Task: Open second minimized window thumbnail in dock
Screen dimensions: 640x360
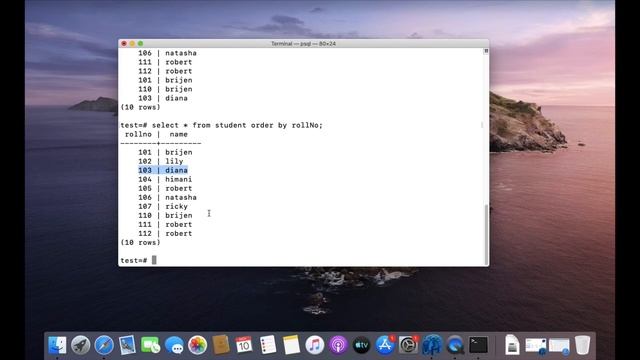Action: [x=559, y=345]
